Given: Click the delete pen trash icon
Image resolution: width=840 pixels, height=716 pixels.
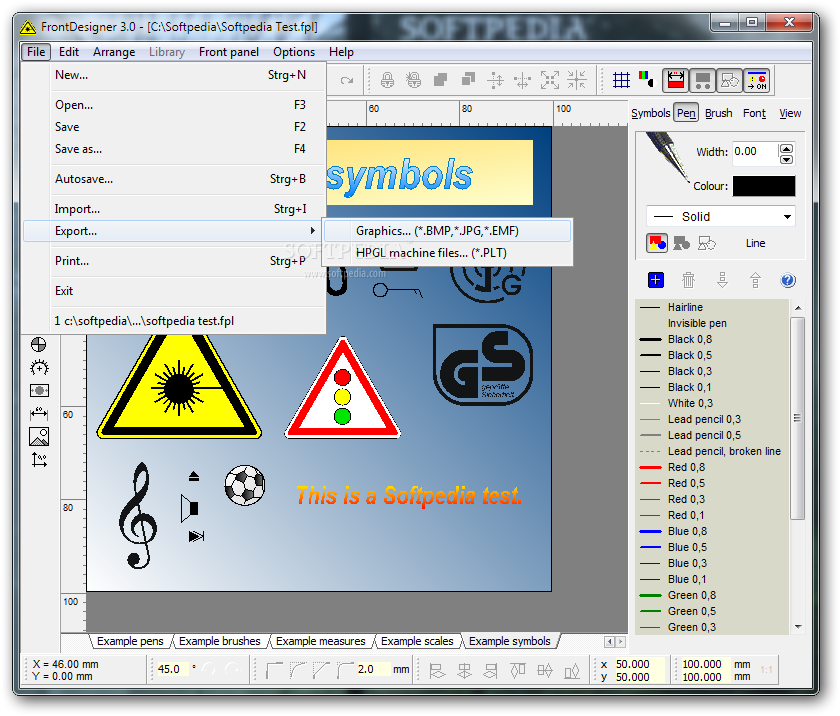Looking at the screenshot, I should (688, 280).
